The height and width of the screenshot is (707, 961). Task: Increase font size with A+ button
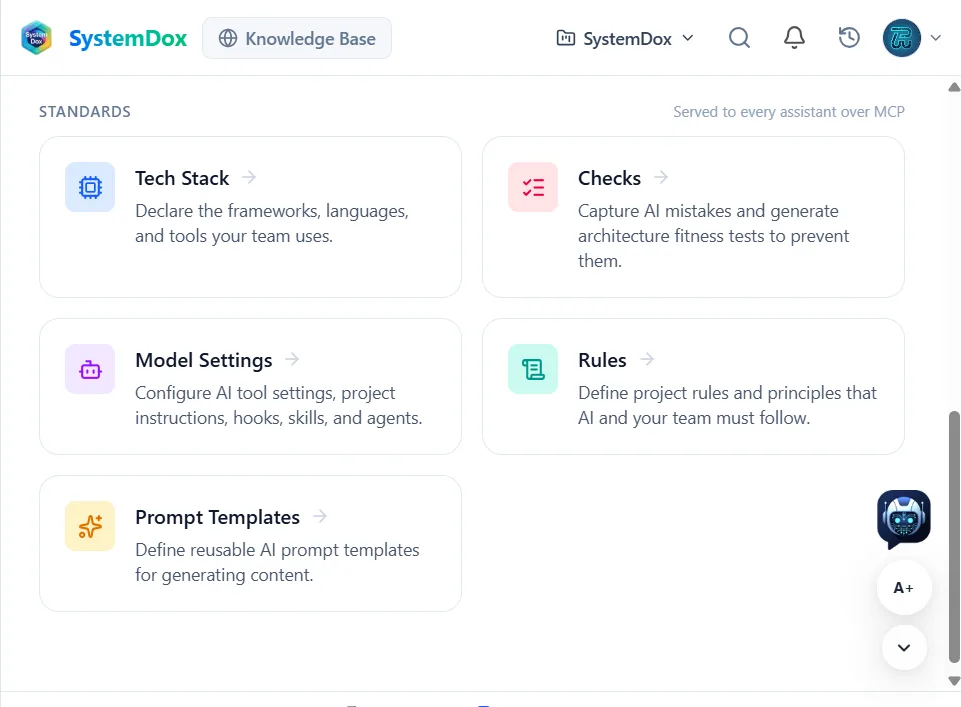point(904,588)
